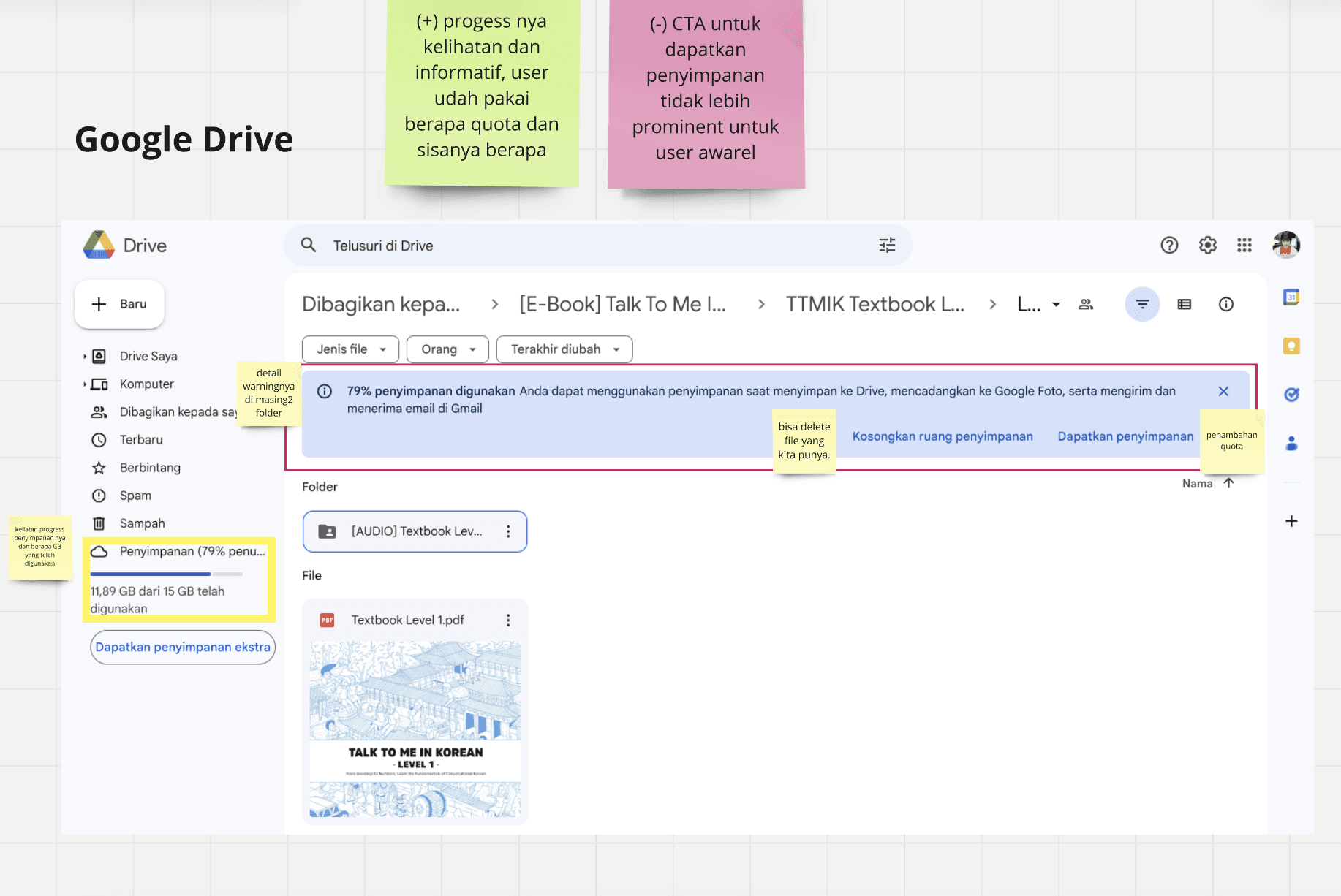Open Terbaru recent files
The height and width of the screenshot is (896, 1341).
tap(140, 440)
